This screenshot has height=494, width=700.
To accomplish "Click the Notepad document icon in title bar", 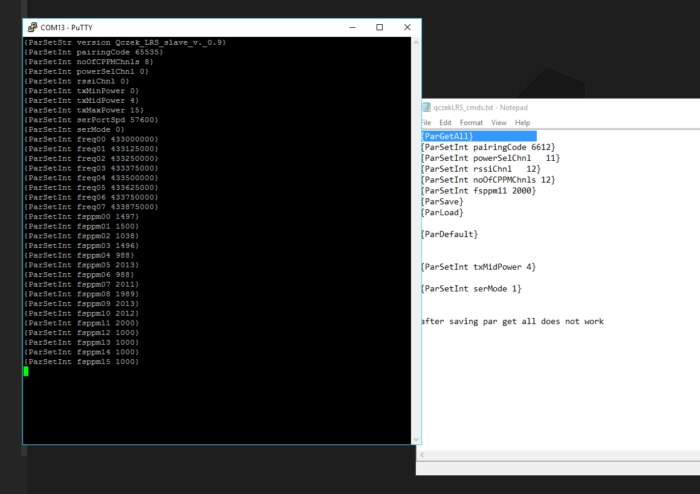I will click(426, 107).
